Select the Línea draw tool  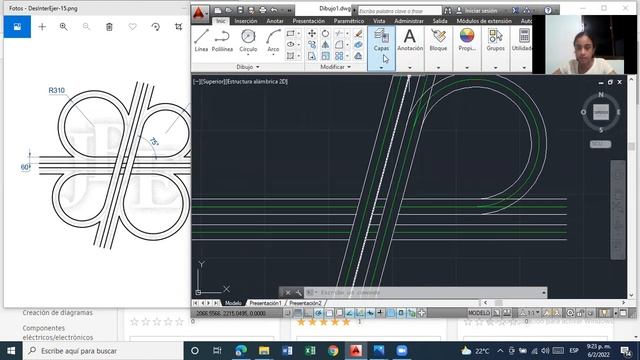[201, 41]
